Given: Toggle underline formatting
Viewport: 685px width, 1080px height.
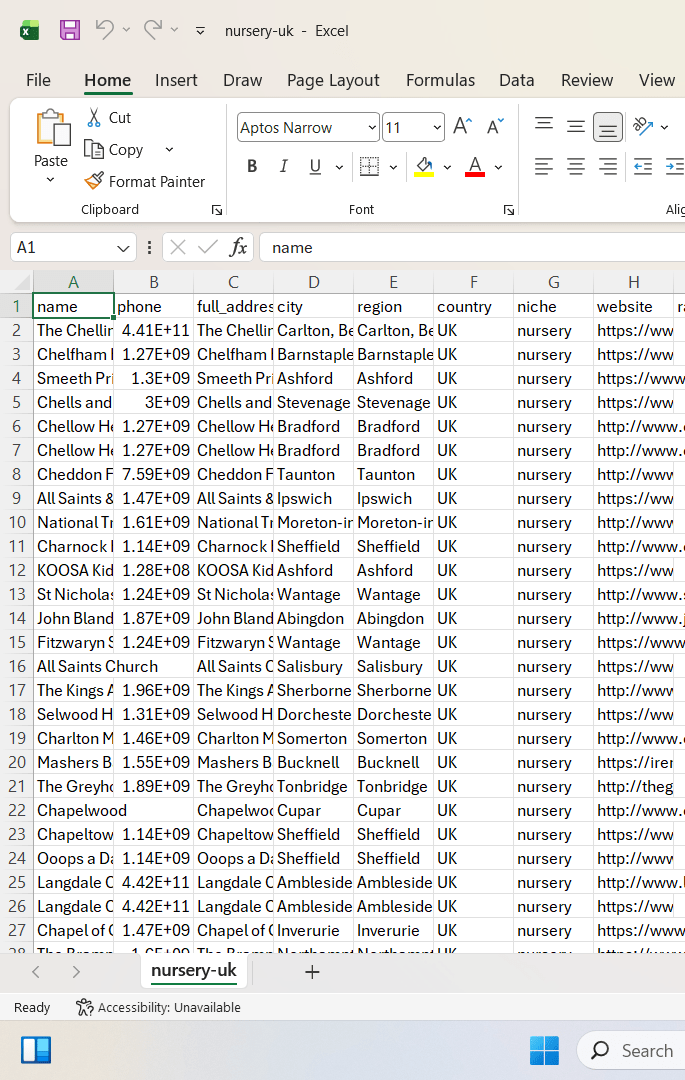Looking at the screenshot, I should pyautogui.click(x=315, y=166).
